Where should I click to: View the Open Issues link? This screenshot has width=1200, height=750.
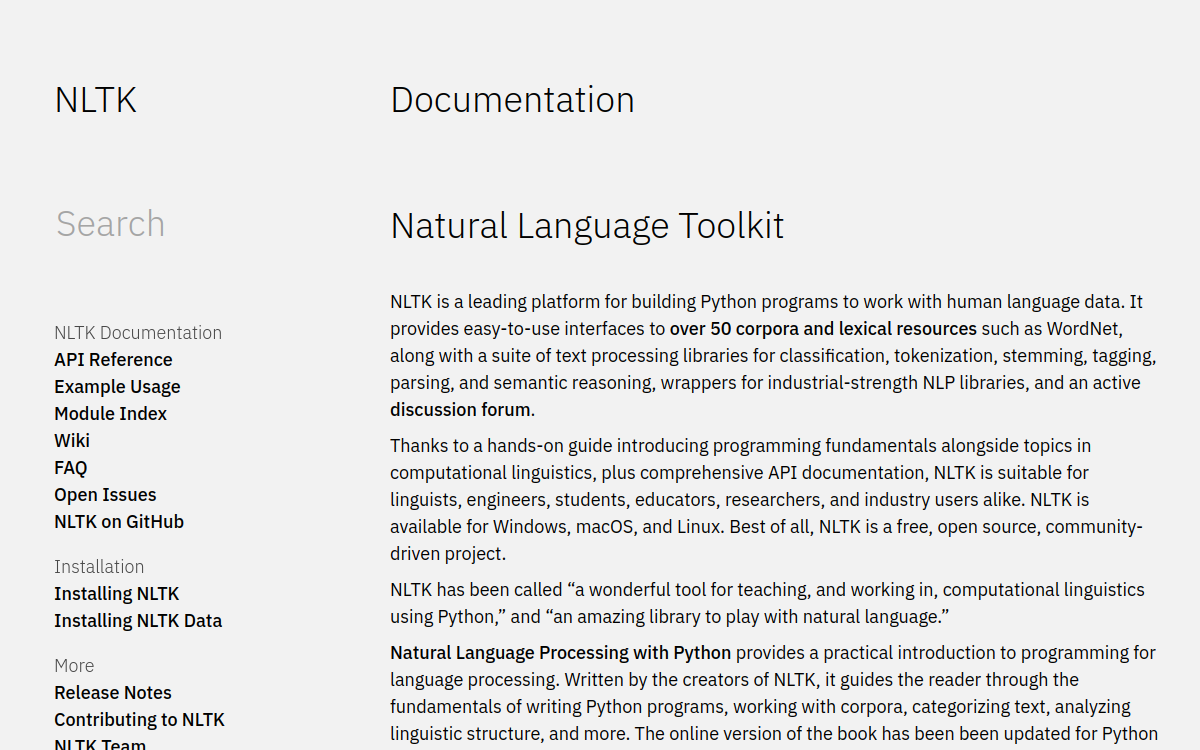(105, 495)
